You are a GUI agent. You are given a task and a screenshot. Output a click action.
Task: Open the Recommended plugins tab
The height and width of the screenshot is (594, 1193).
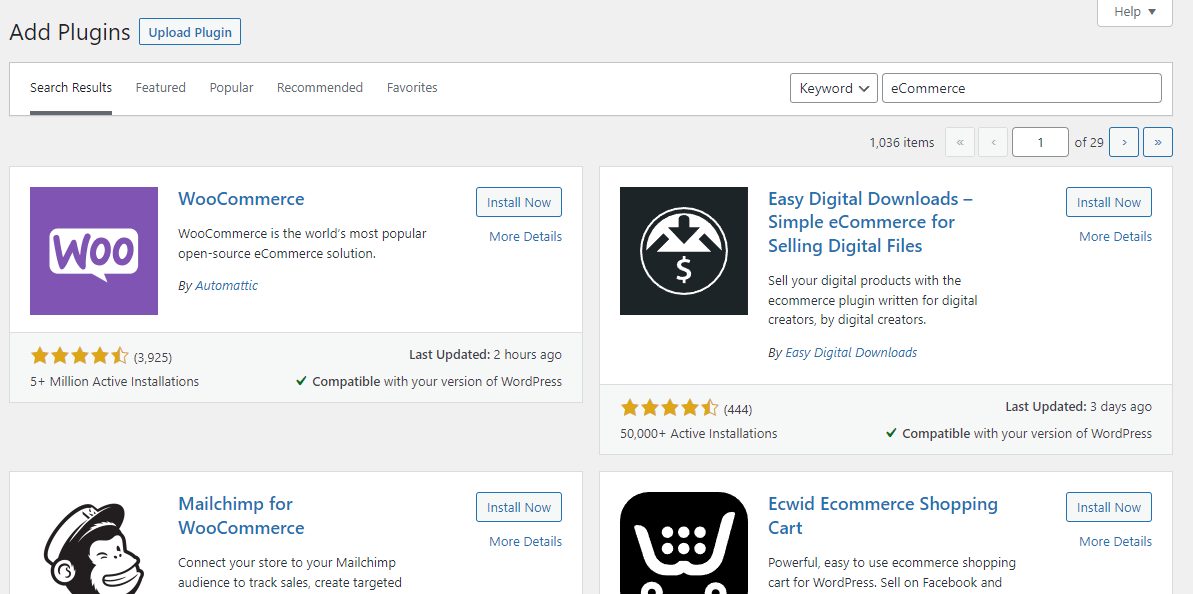point(320,88)
